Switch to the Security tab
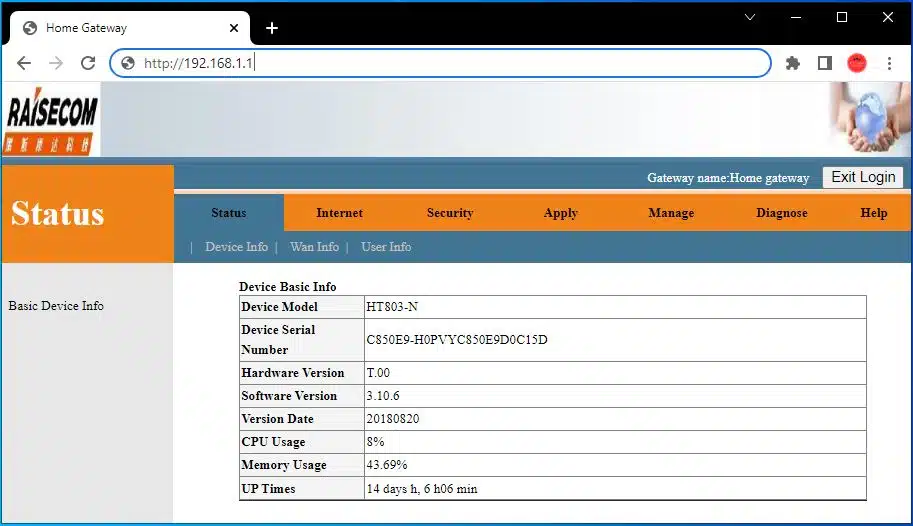The height and width of the screenshot is (526, 913). [x=450, y=213]
